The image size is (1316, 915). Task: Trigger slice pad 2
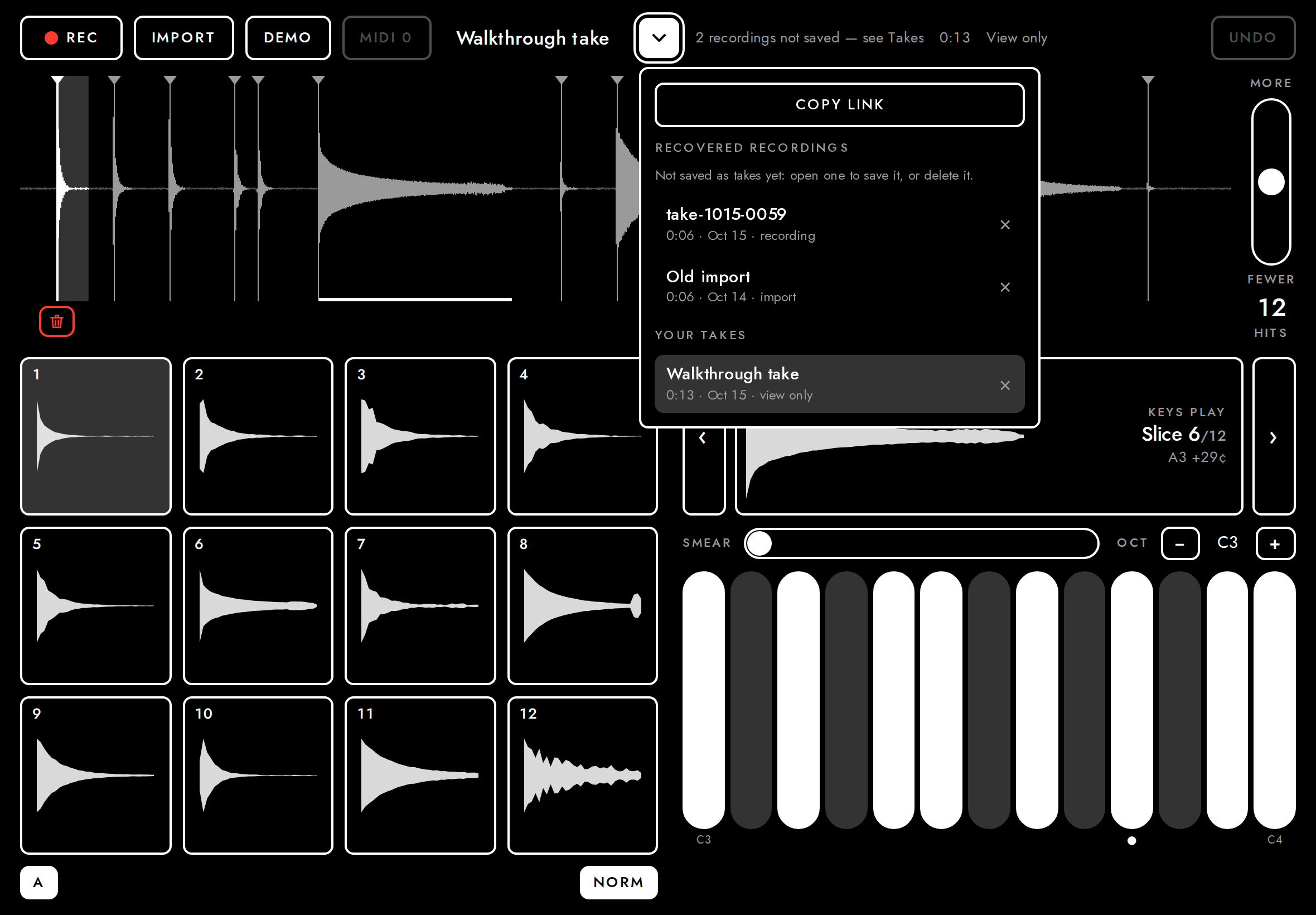(258, 436)
